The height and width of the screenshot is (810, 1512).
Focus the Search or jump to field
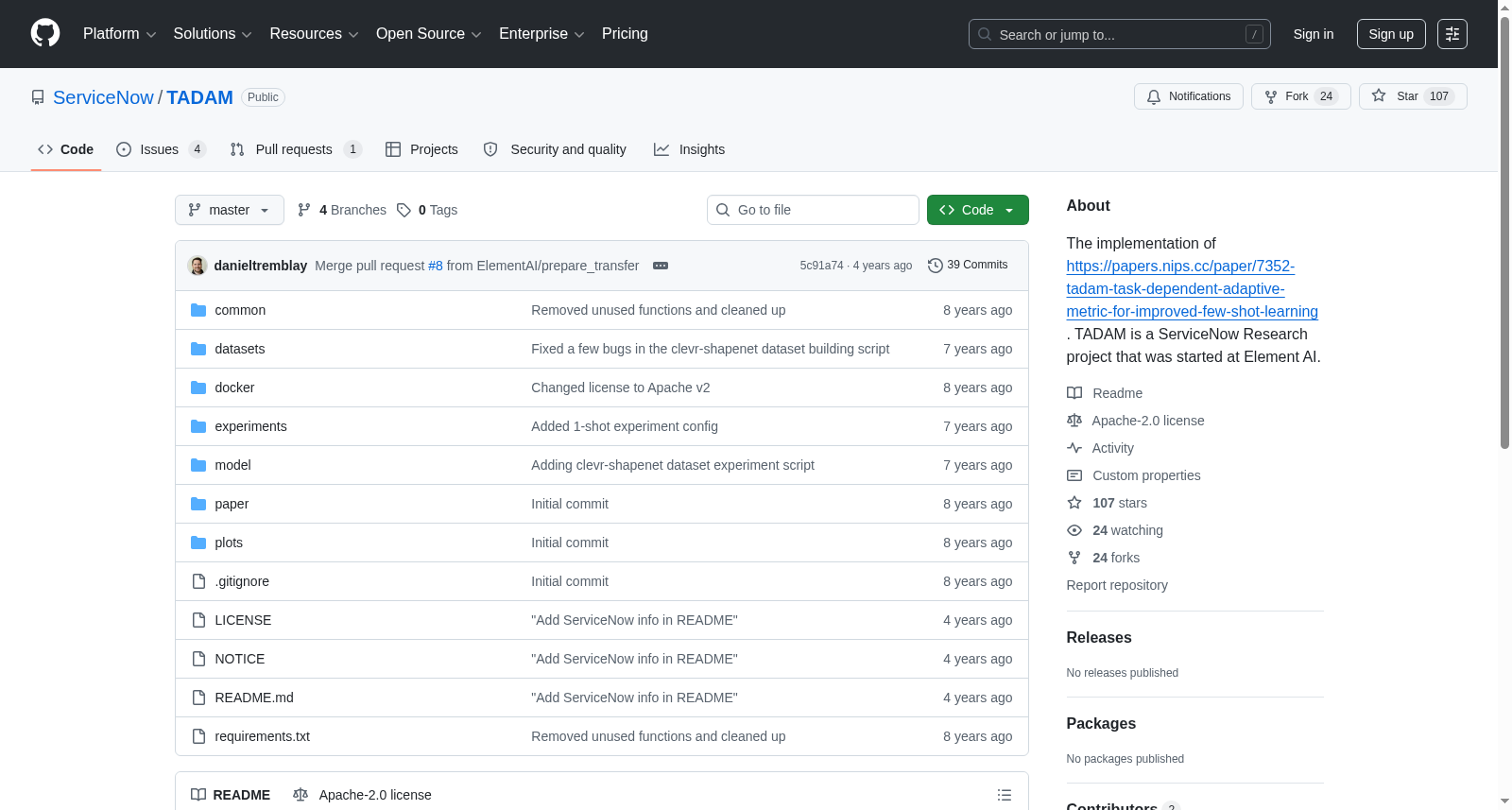click(1120, 34)
